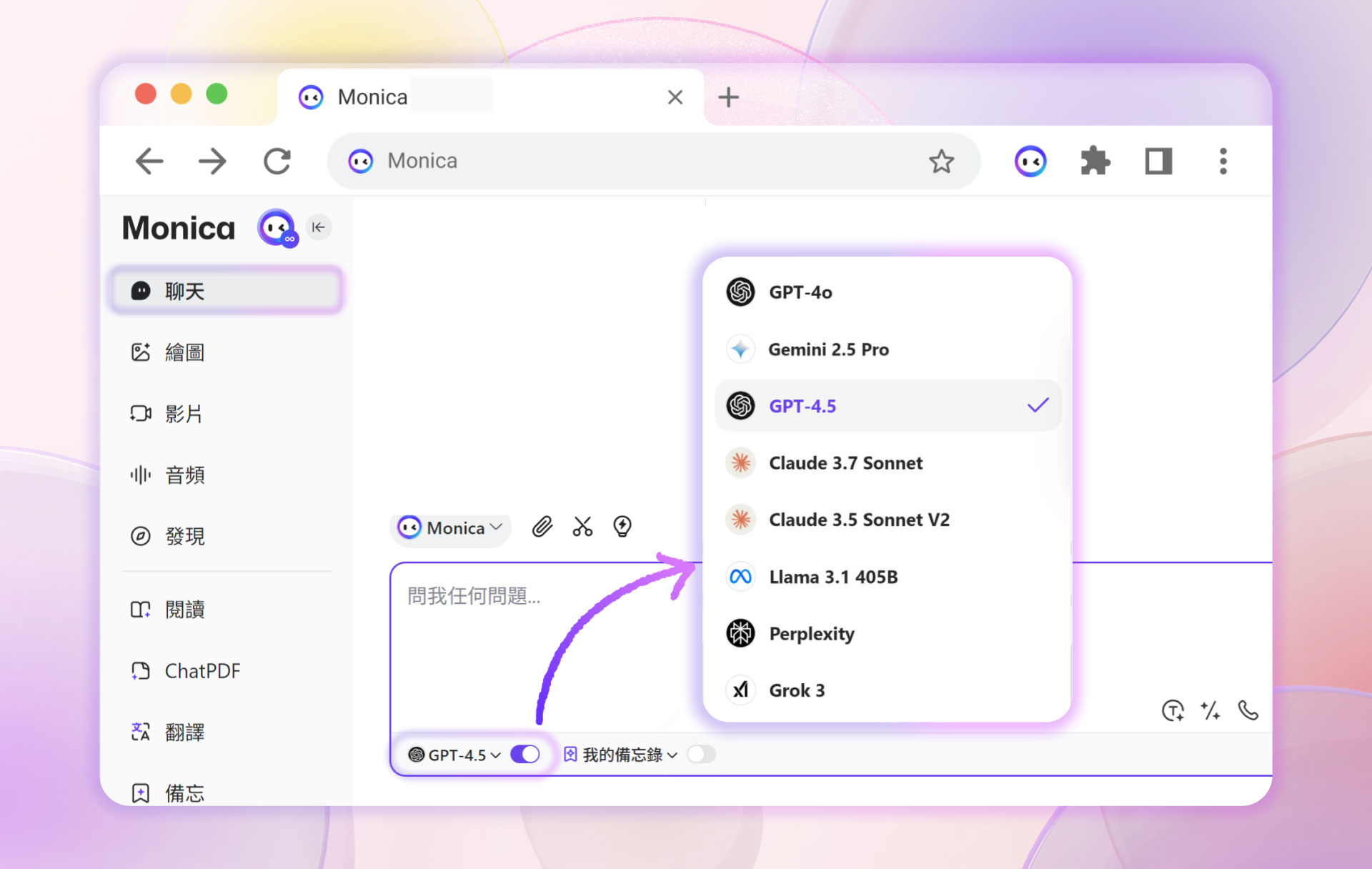The width and height of the screenshot is (1372, 869).
Task: Open ChatPDF in the sidebar
Action: [202, 671]
